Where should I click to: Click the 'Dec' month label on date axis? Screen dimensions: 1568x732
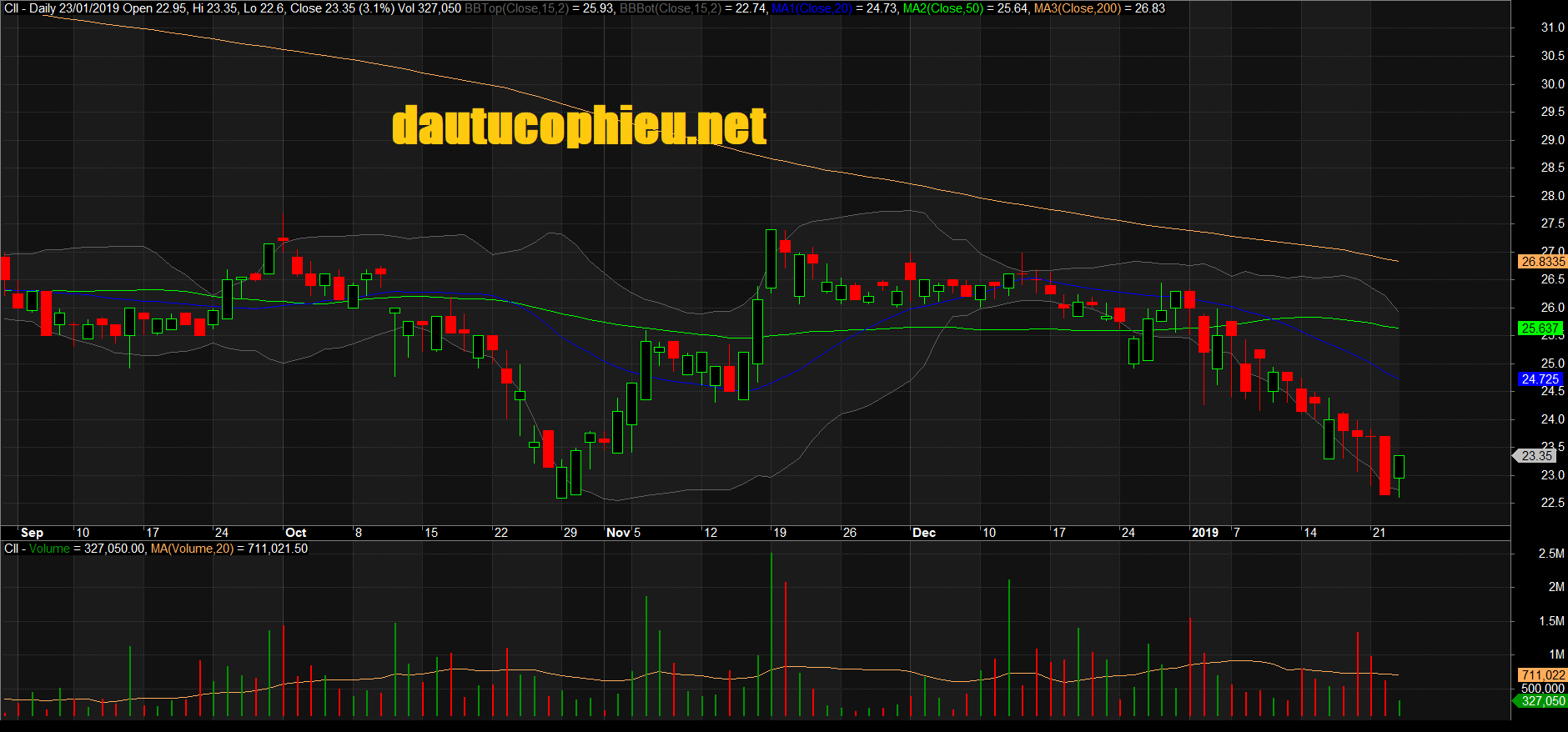tap(924, 533)
